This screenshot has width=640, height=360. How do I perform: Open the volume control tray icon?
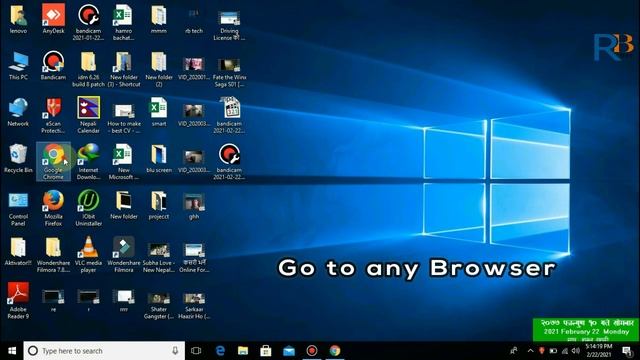[576, 351]
